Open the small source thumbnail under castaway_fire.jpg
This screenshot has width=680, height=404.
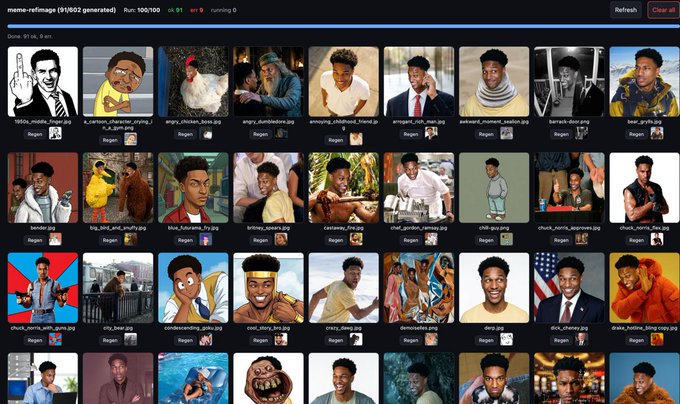click(356, 239)
